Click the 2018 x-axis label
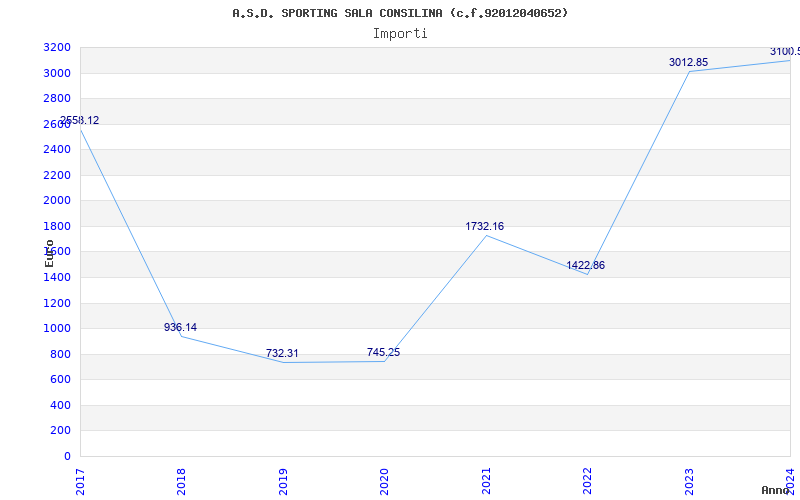This screenshot has width=800, height=500. [x=182, y=482]
